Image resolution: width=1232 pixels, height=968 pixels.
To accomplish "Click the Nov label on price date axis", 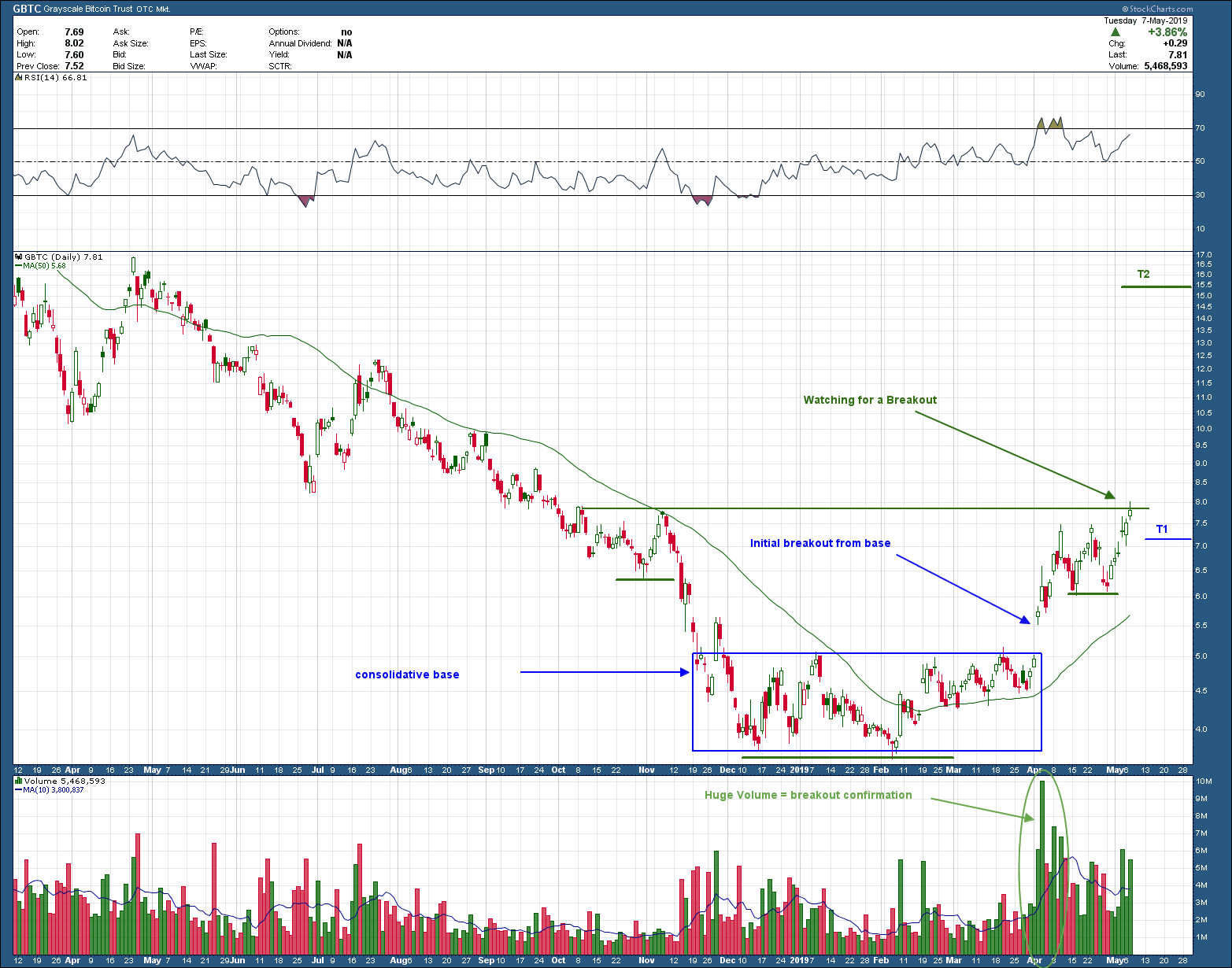I will coord(646,770).
